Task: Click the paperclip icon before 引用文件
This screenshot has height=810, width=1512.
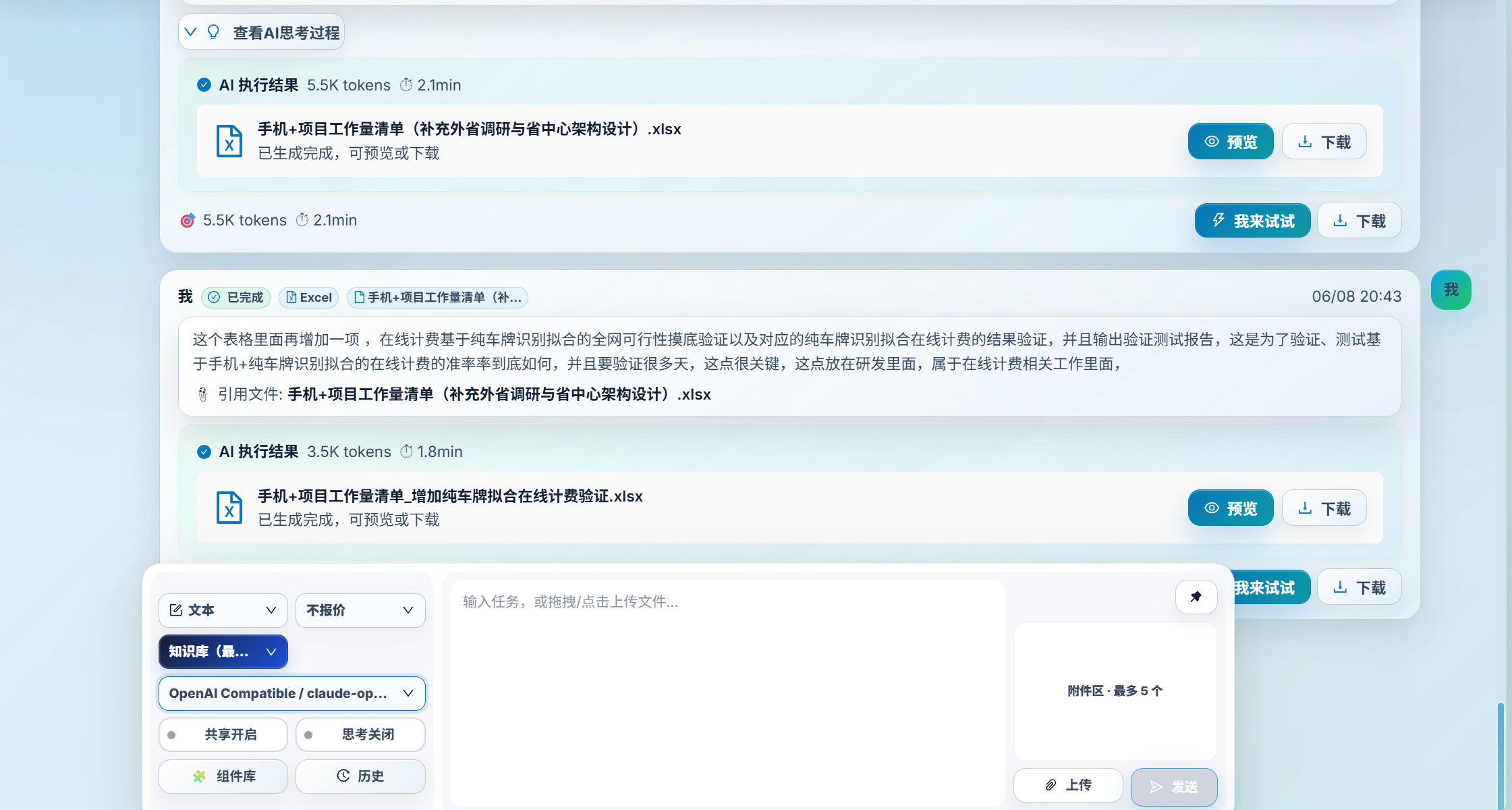Action: [202, 394]
